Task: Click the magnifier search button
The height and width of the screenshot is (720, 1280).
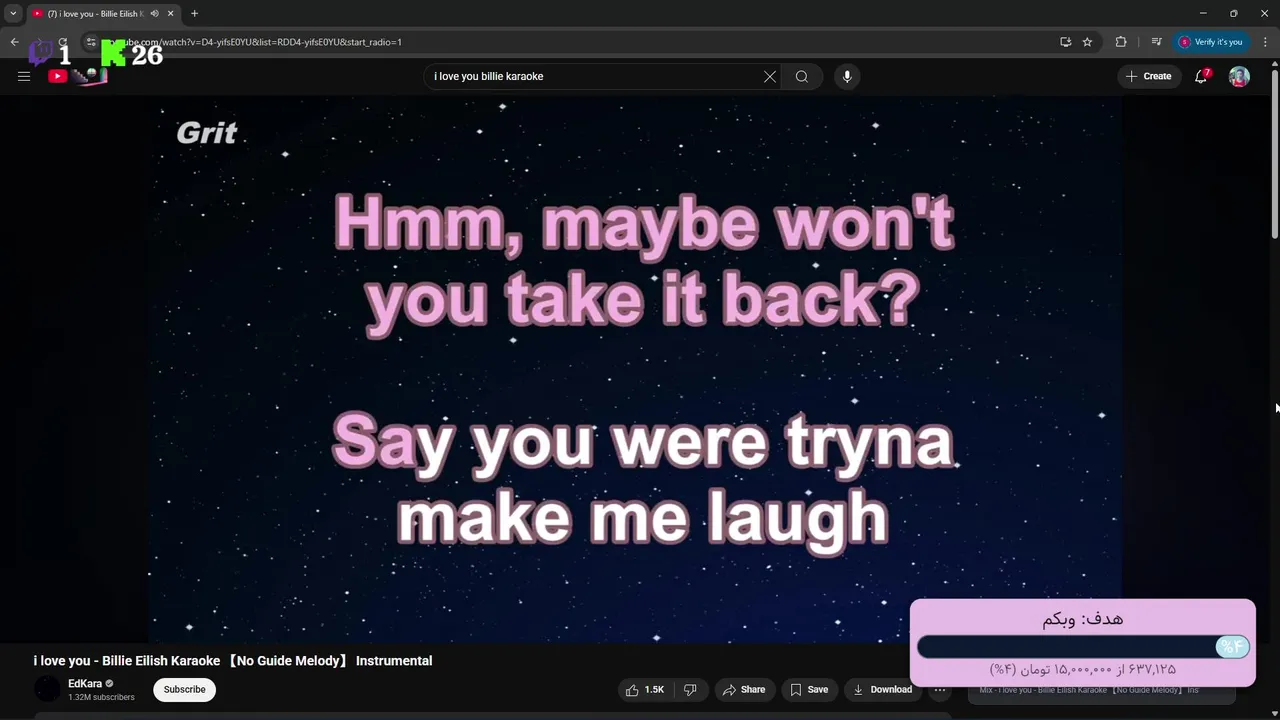Action: (x=802, y=76)
